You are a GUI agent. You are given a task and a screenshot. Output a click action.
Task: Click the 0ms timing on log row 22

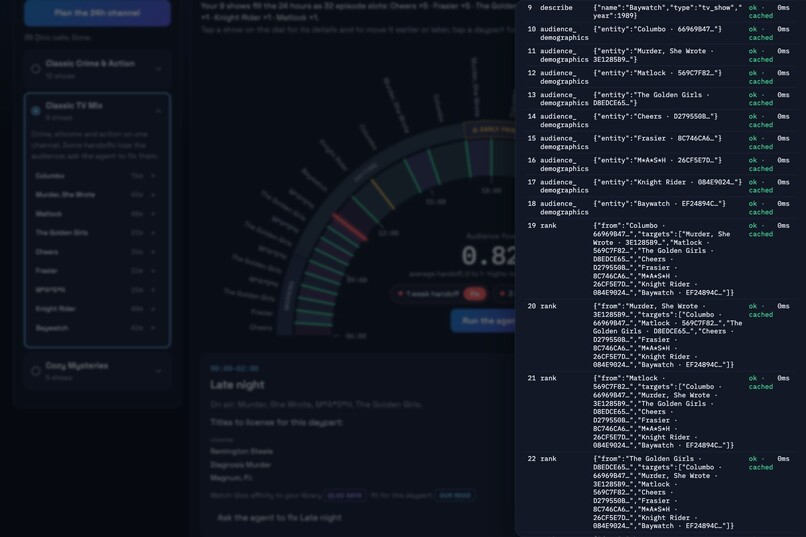tap(783, 459)
